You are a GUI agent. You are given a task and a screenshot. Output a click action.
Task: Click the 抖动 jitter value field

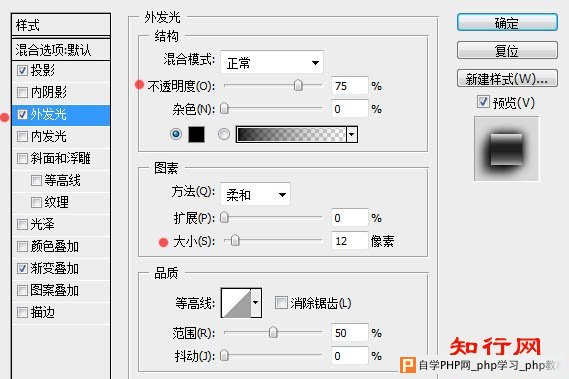point(350,356)
